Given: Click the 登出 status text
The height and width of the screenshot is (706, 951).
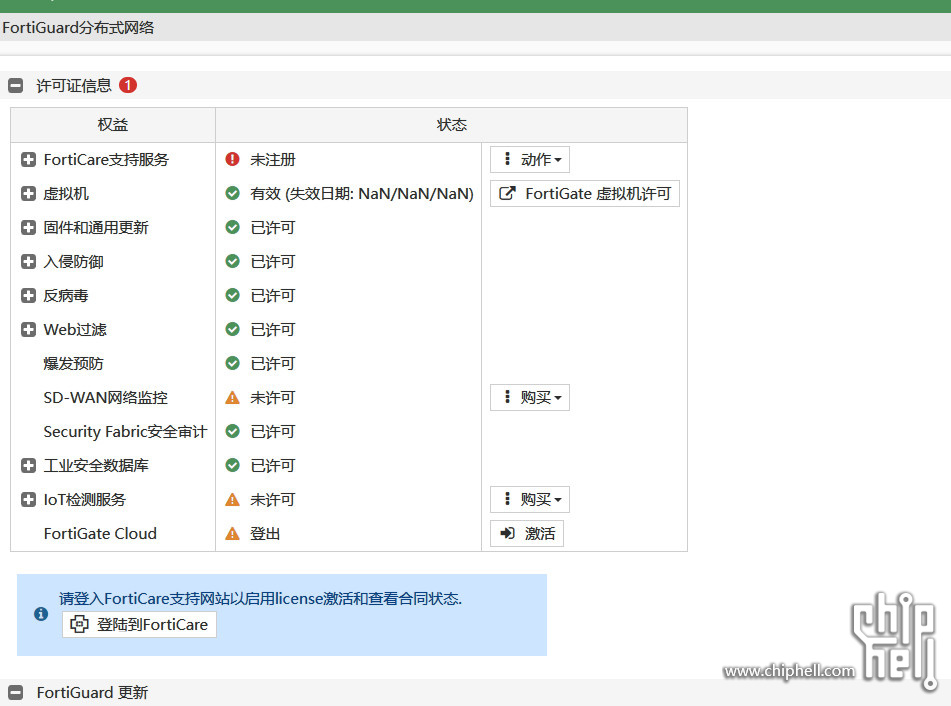Looking at the screenshot, I should pos(265,533).
